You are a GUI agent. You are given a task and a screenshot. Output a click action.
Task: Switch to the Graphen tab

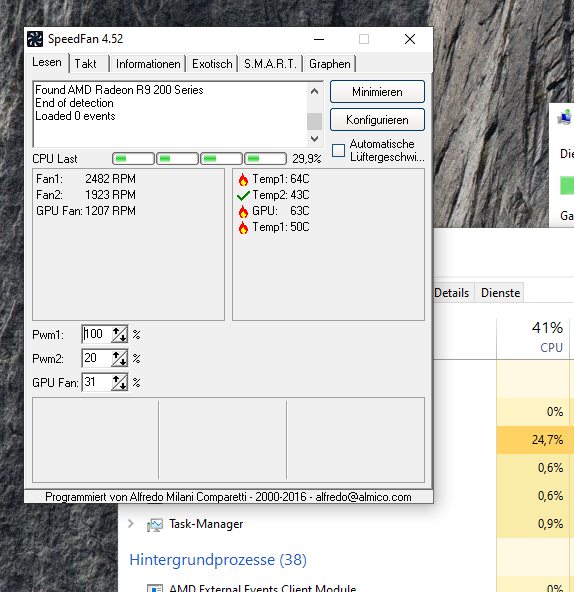330,64
